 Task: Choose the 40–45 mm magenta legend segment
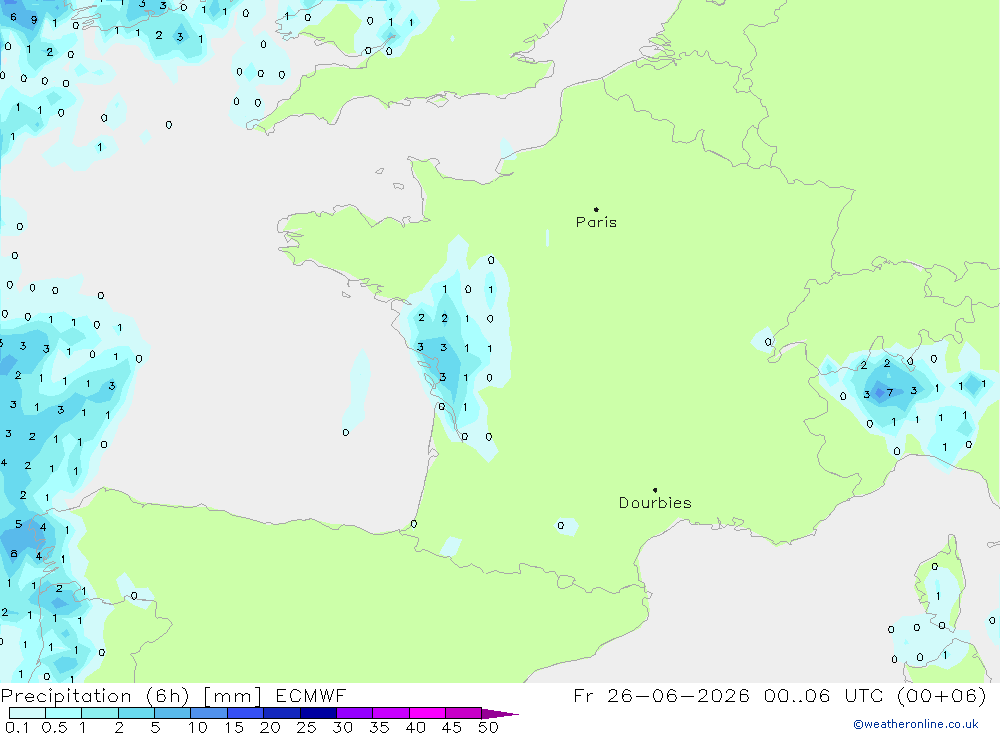(427, 713)
